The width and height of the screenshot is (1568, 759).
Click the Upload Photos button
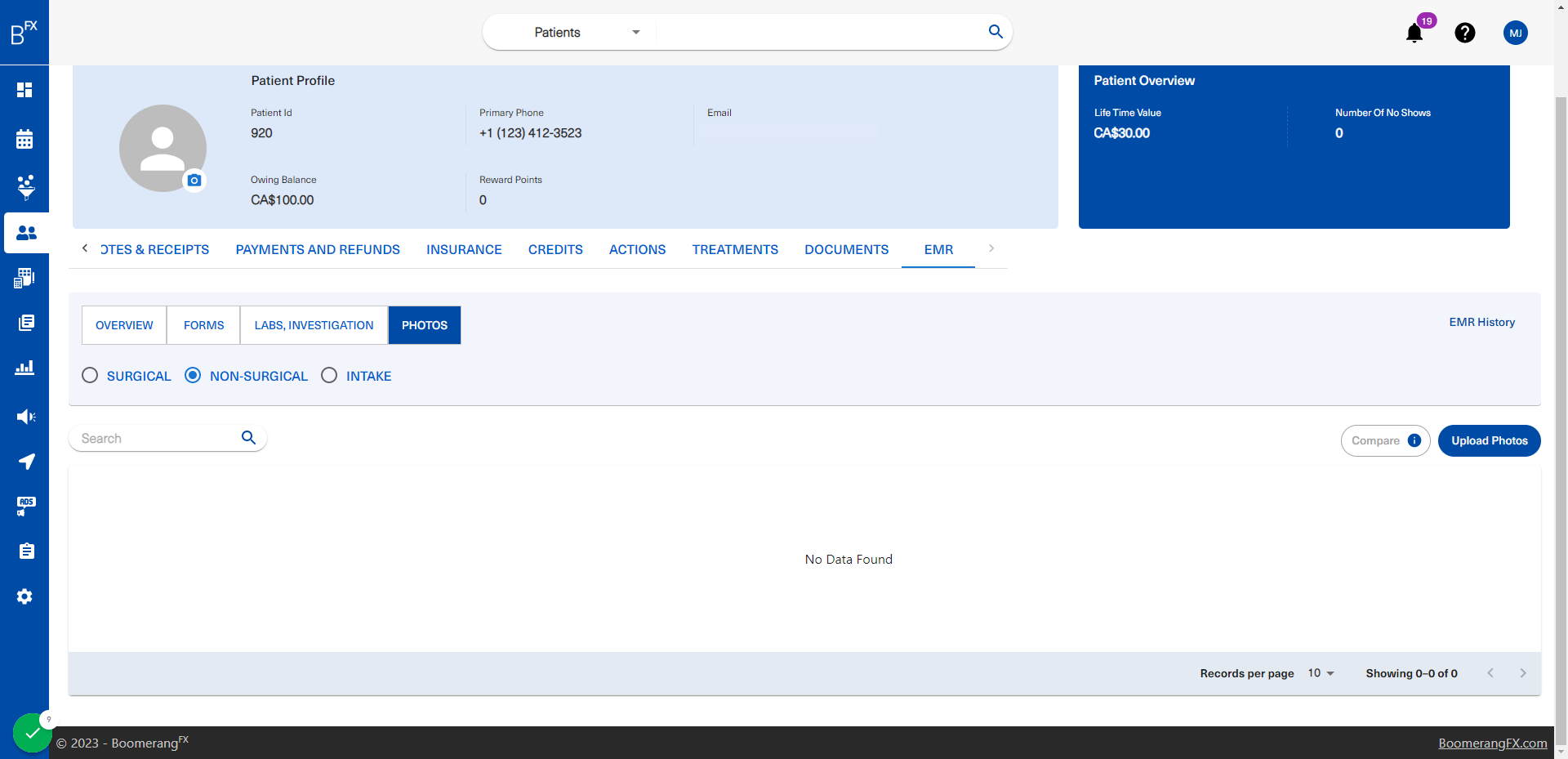coord(1490,440)
